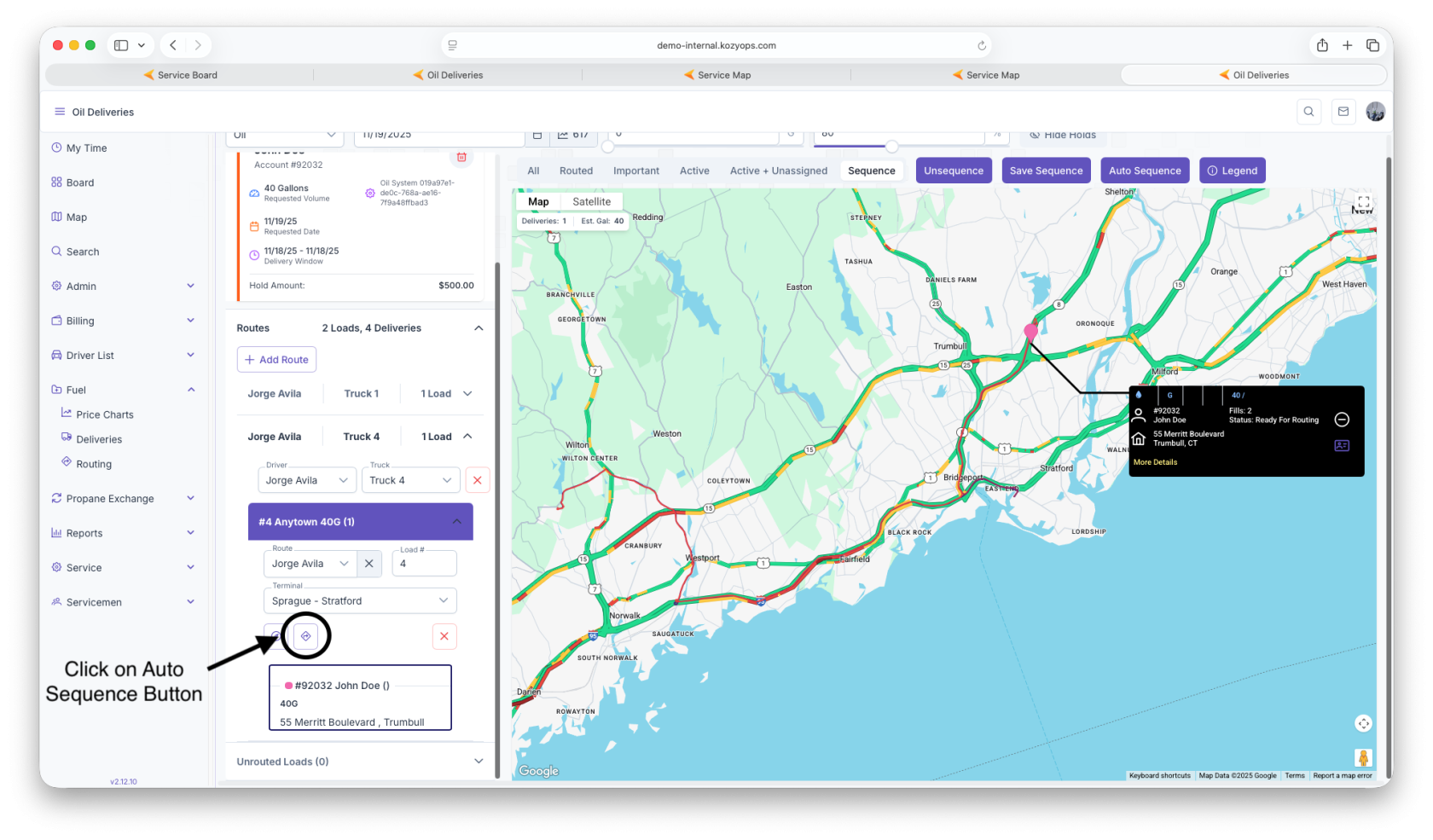
Task: Toggle Hide Holds option
Action: (1062, 135)
